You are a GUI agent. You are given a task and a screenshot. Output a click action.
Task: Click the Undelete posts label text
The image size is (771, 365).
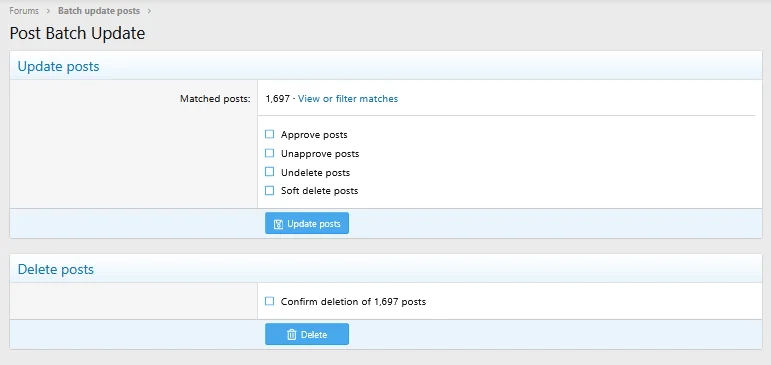point(316,173)
